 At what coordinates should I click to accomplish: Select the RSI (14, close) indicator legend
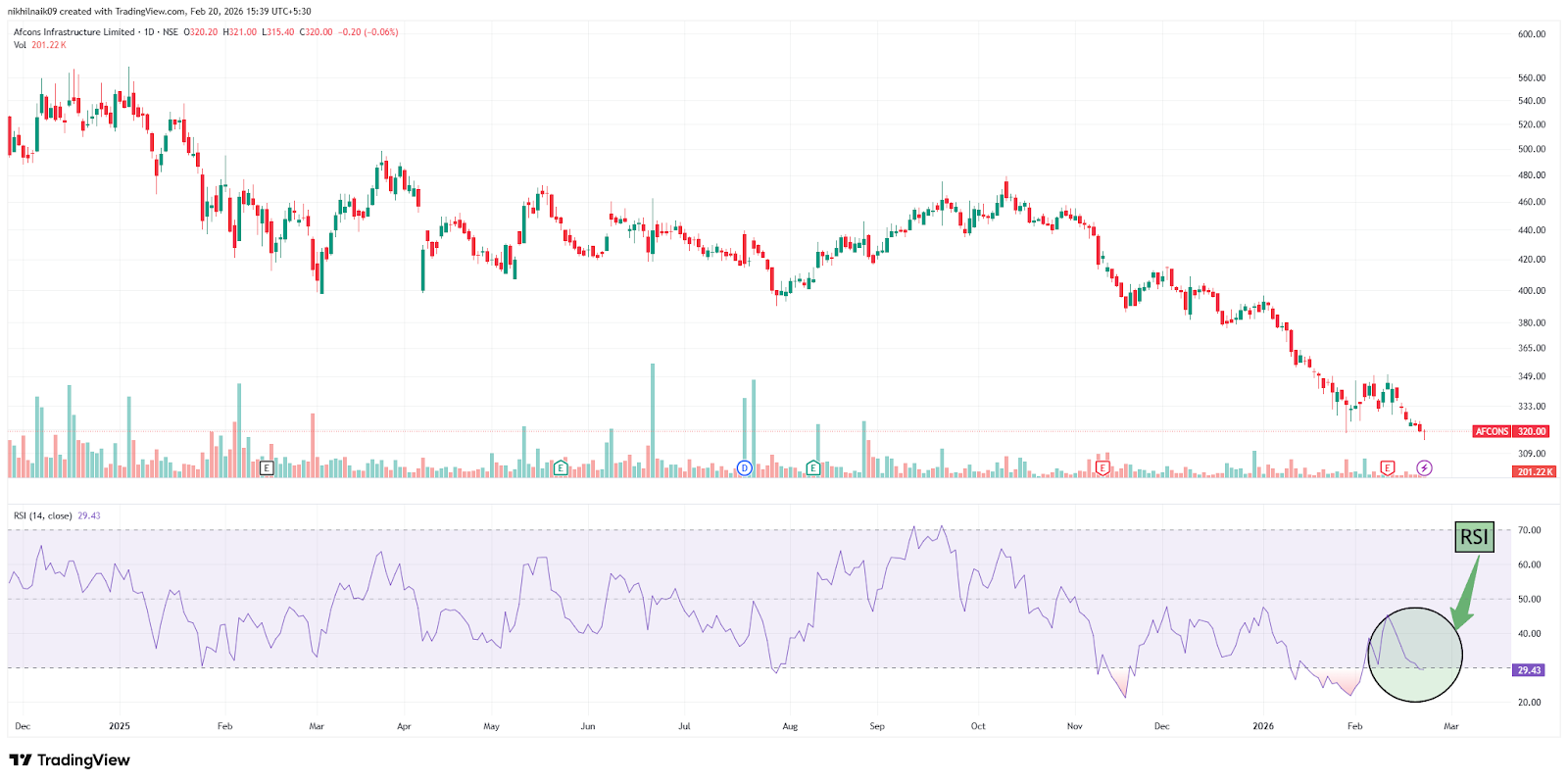(42, 515)
